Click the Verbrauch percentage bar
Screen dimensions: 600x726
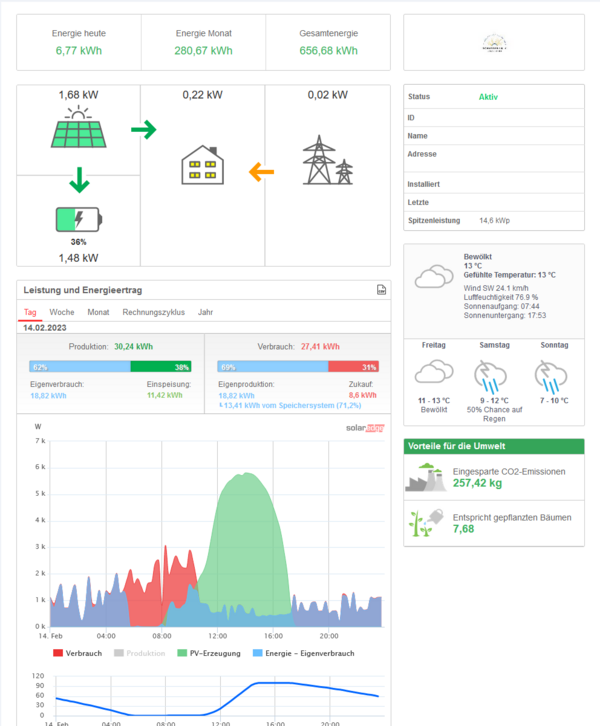(298, 367)
